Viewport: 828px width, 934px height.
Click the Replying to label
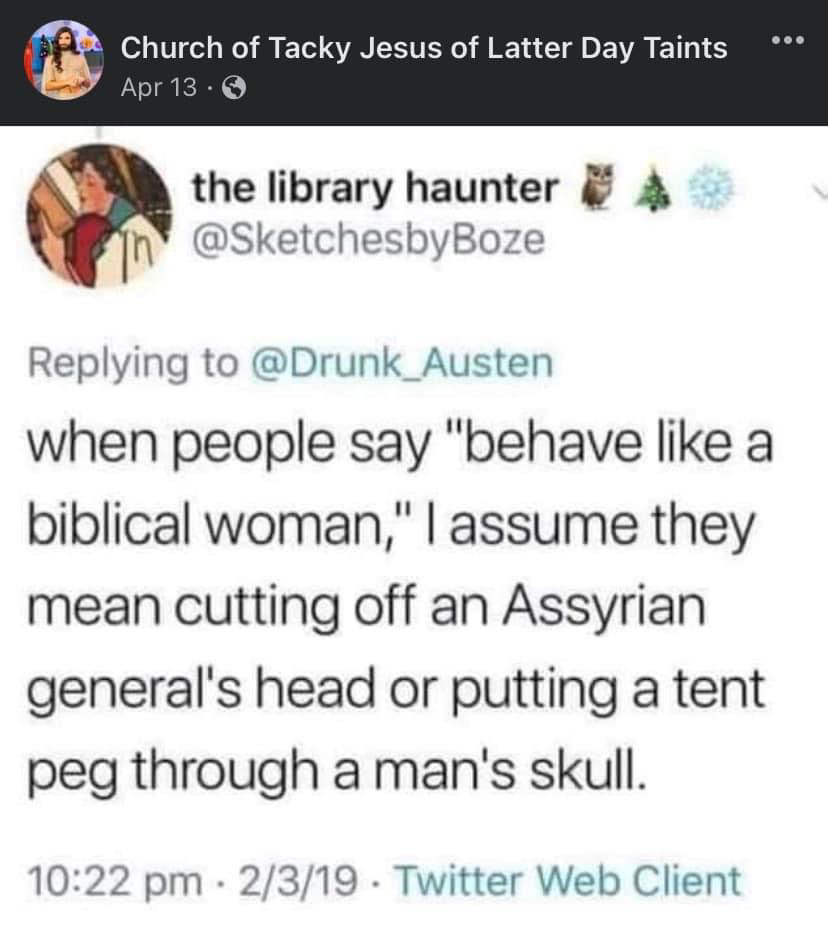133,364
